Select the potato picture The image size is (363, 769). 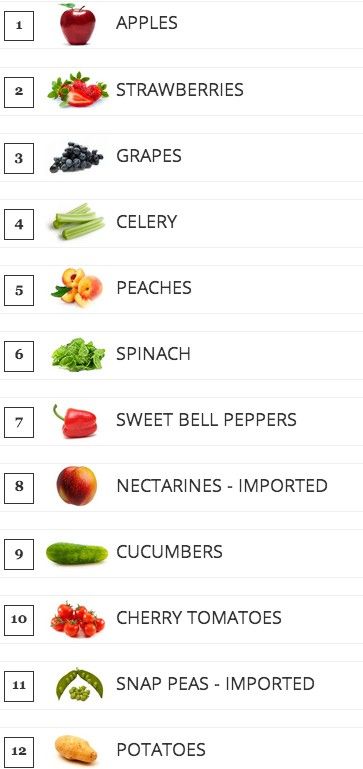point(76,749)
